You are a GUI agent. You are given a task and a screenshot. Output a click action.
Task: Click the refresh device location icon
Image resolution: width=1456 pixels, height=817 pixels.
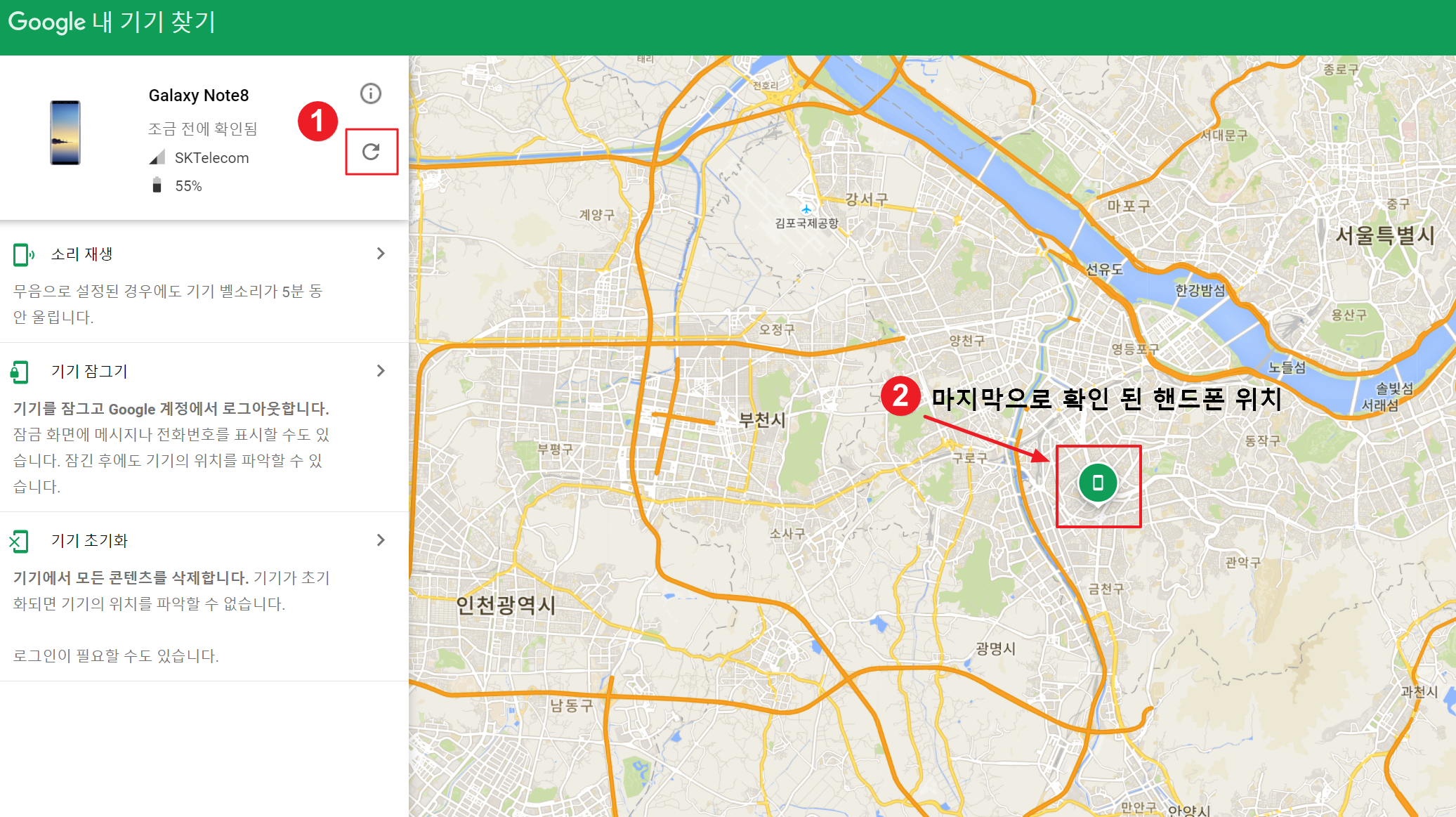(371, 152)
